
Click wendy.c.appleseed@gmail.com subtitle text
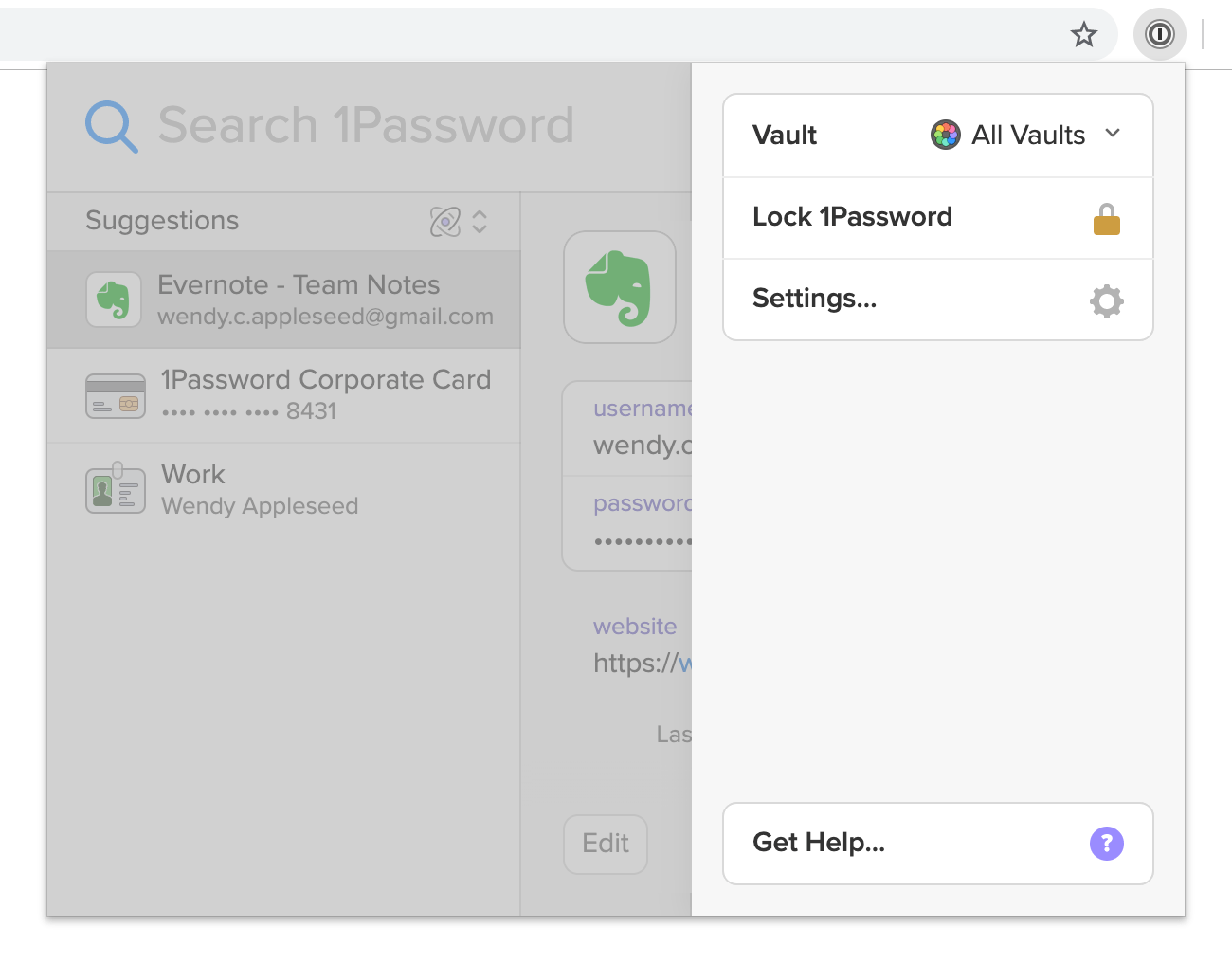[x=325, y=317]
